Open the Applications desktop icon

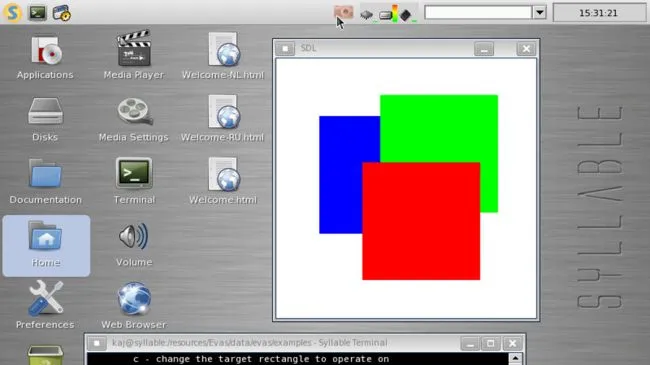(45, 57)
